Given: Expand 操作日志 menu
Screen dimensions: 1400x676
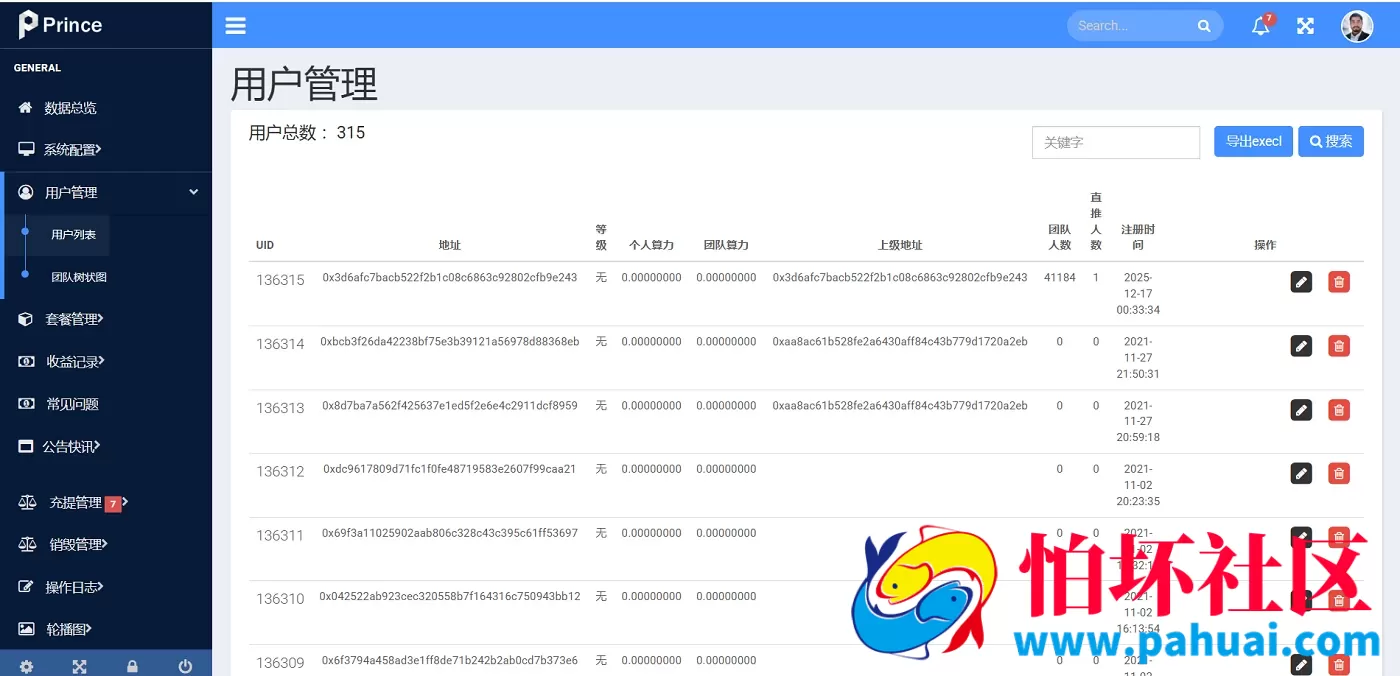Looking at the screenshot, I should click(106, 587).
